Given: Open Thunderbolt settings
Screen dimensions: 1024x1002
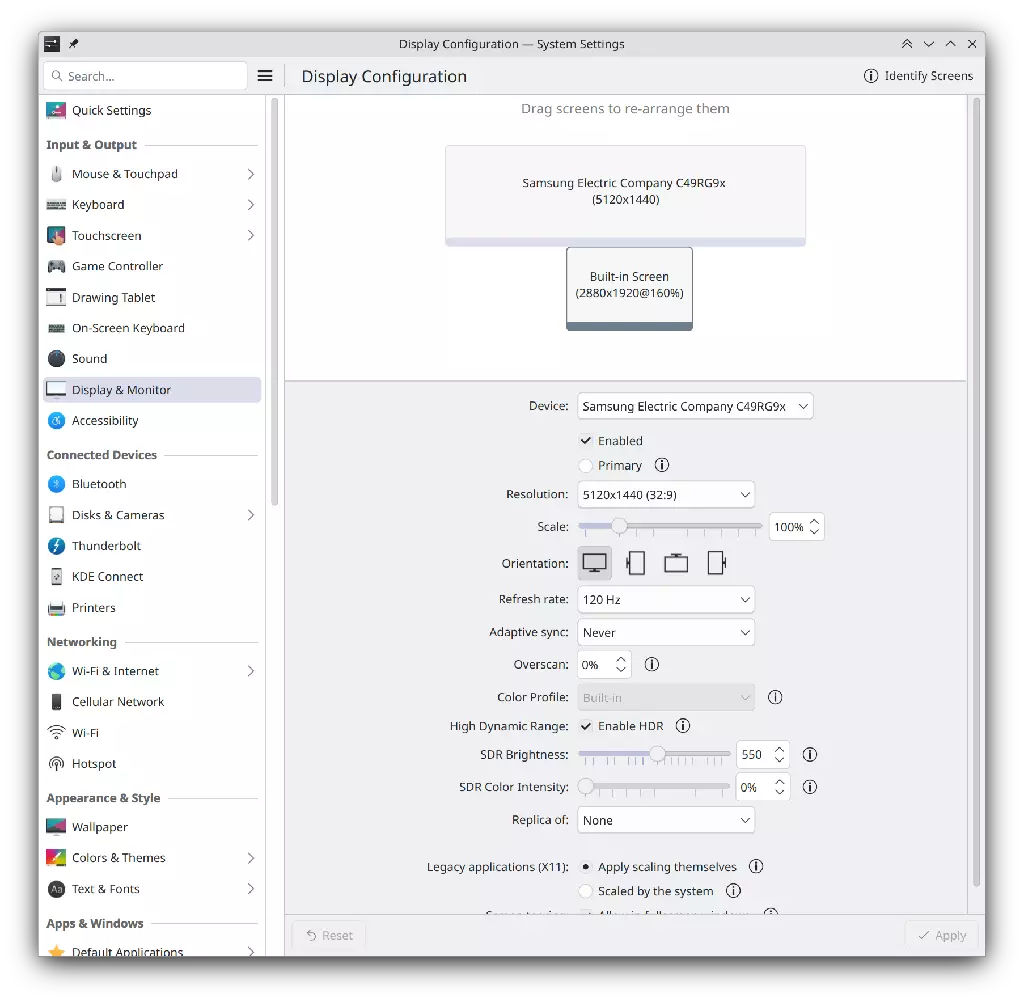Looking at the screenshot, I should tap(152, 546).
